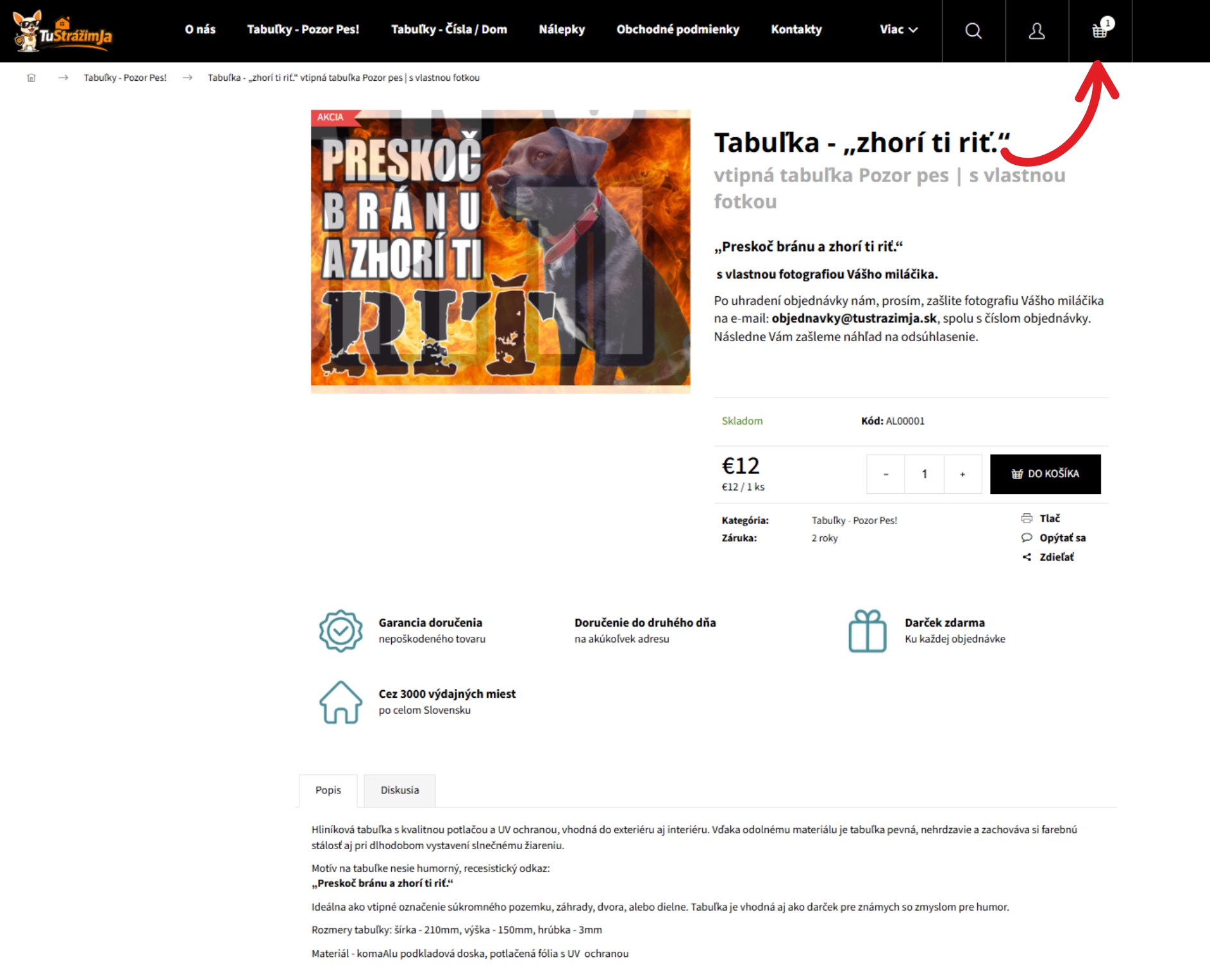Click the Garancia doručenia badge icon
This screenshot has width=1210, height=980.
click(340, 631)
